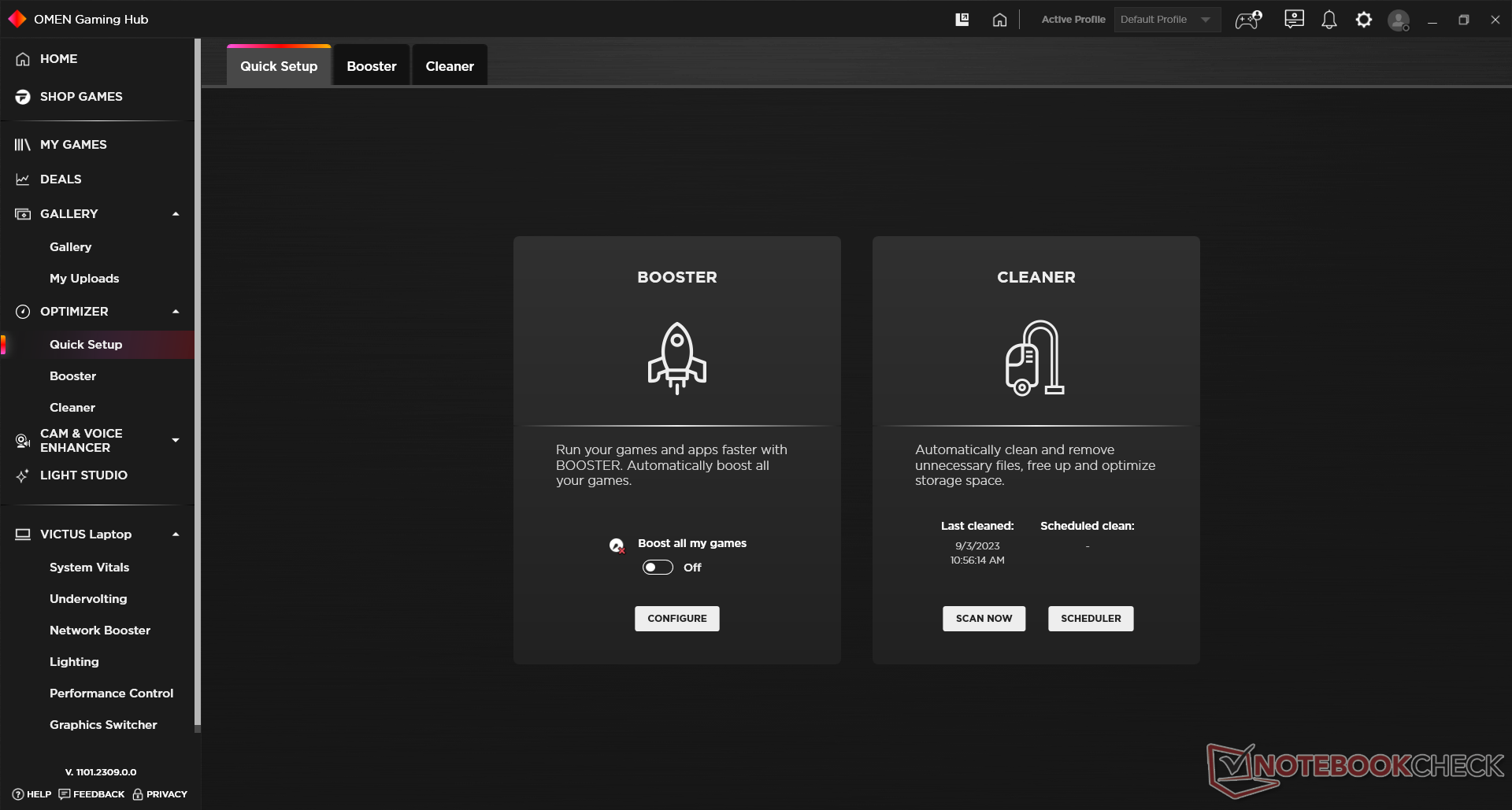
Task: Click the last cleaned date 9/3/2023
Action: point(977,546)
